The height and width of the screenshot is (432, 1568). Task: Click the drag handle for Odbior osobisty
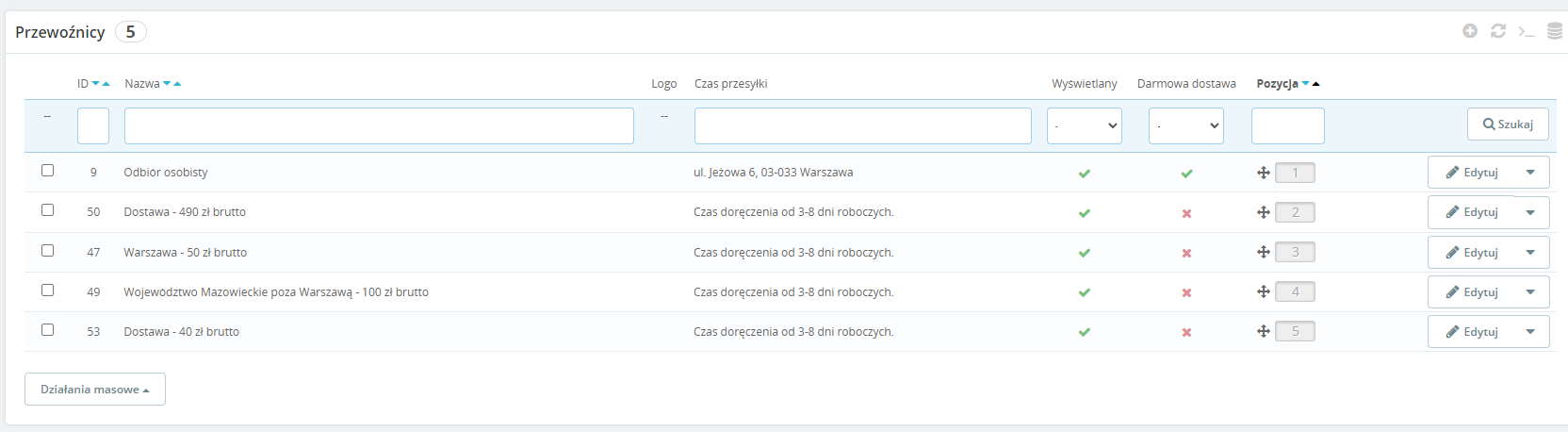point(1264,173)
